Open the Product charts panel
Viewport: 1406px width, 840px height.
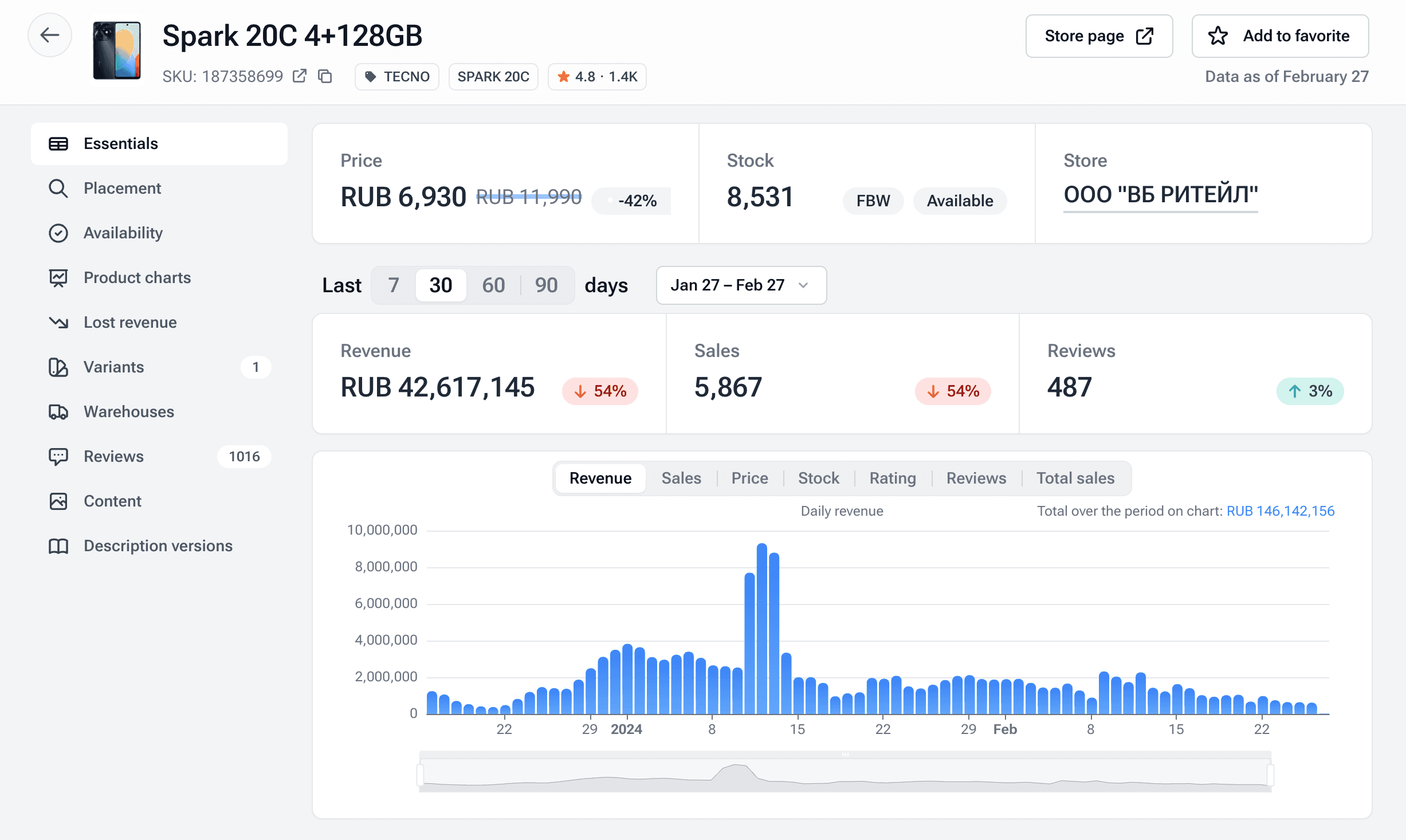click(x=137, y=277)
